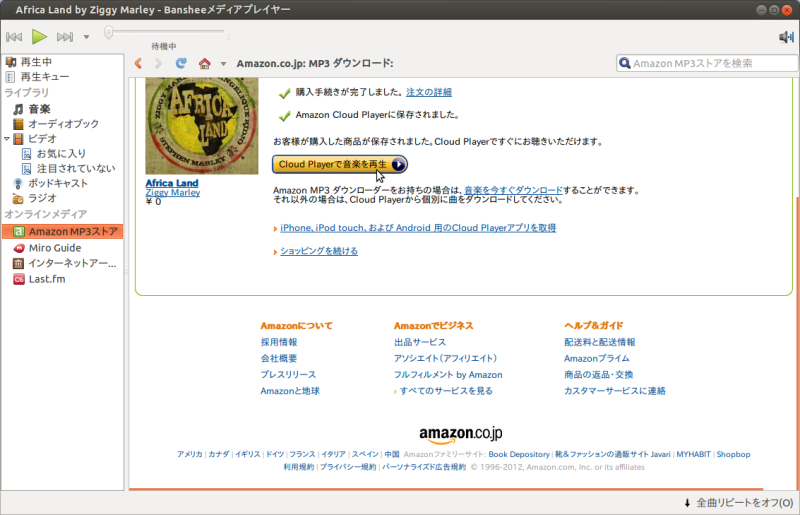Collapse the ビデオ tree node
The image size is (800, 515).
pos(7,138)
